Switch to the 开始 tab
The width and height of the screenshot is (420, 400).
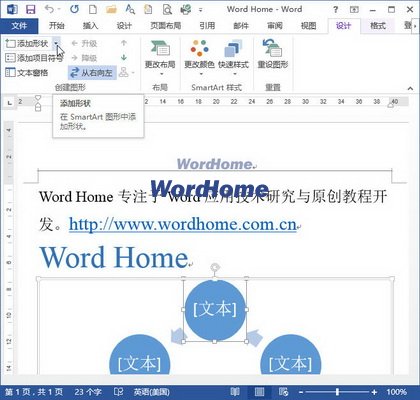point(57,26)
